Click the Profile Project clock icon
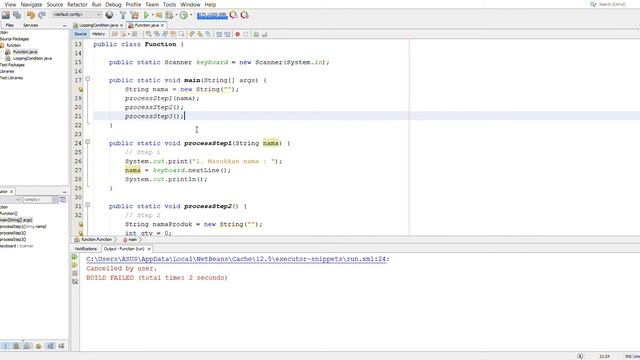The height and width of the screenshot is (360, 640). pyautogui.click(x=184, y=15)
